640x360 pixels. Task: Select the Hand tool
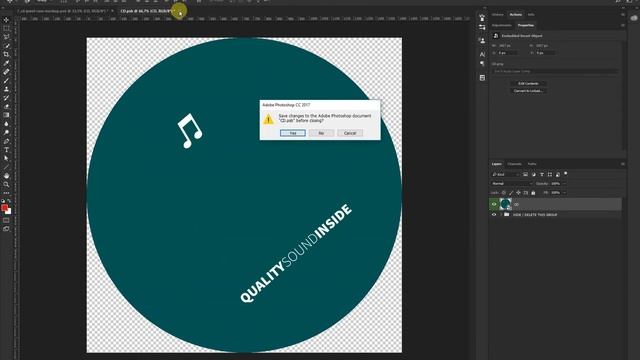click(x=6, y=176)
